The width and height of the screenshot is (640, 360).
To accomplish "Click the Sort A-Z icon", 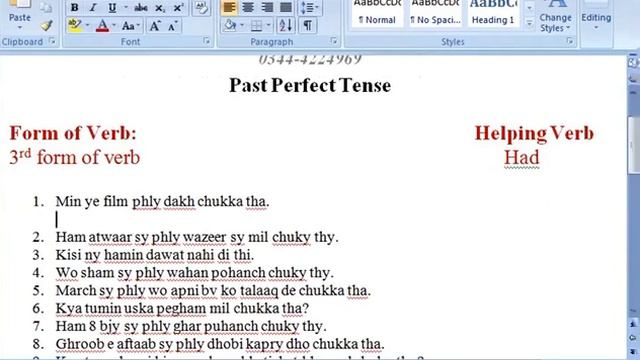I will pyautogui.click(x=285, y=26).
